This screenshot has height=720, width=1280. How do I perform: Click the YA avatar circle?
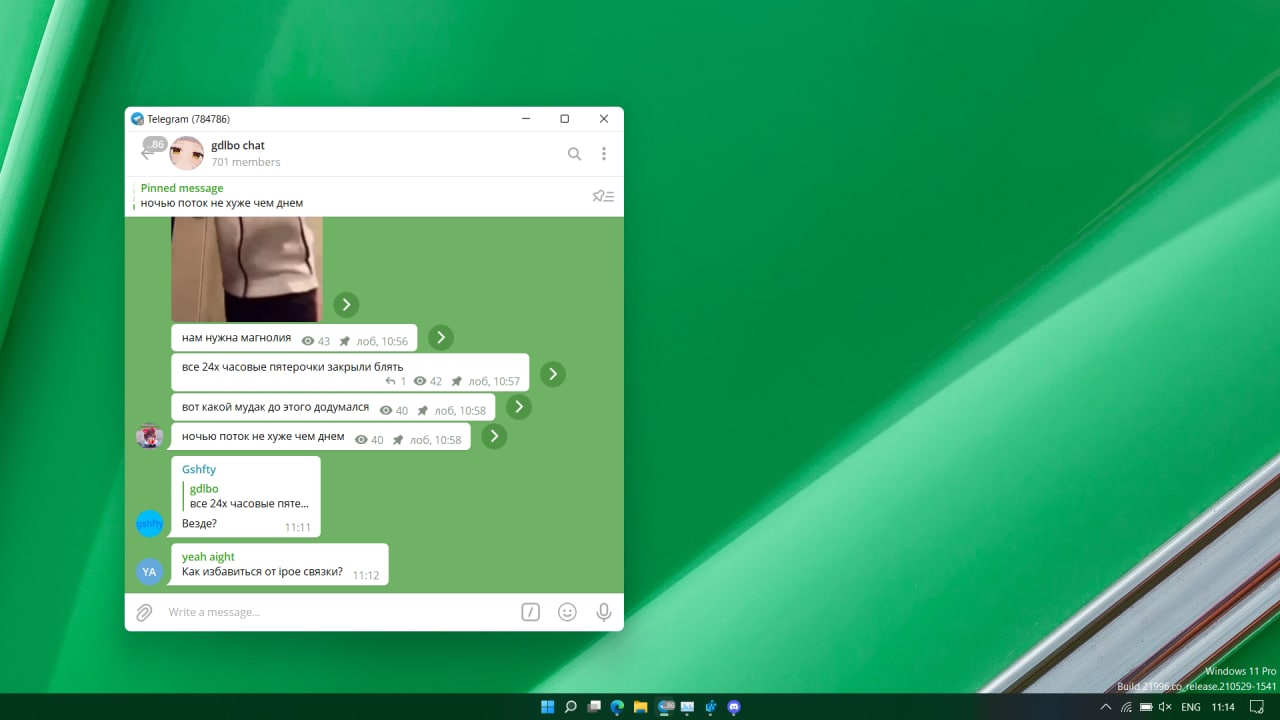point(150,572)
